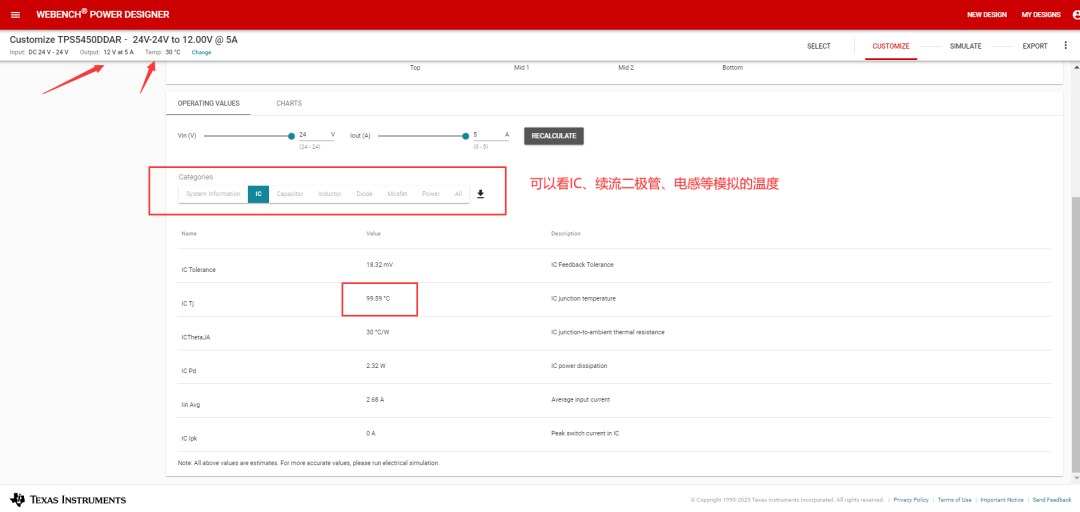
Task: Select the Vin slider handle
Action: (x=291, y=136)
